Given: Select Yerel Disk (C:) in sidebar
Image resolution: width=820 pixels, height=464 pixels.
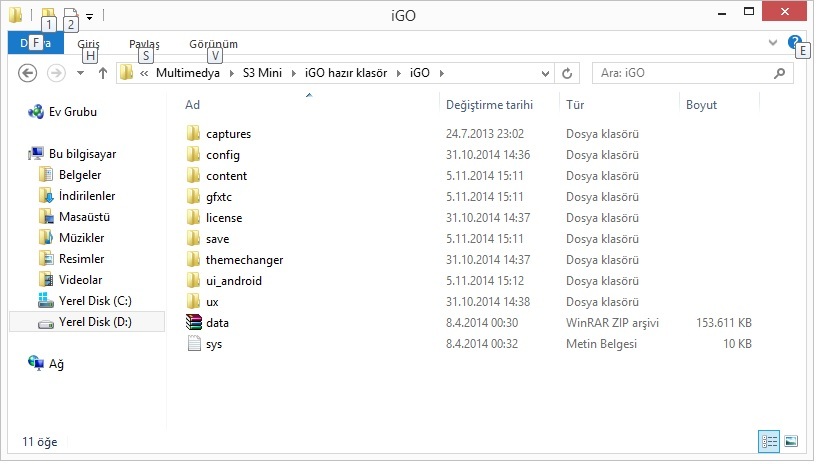Looking at the screenshot, I should pyautogui.click(x=94, y=301).
